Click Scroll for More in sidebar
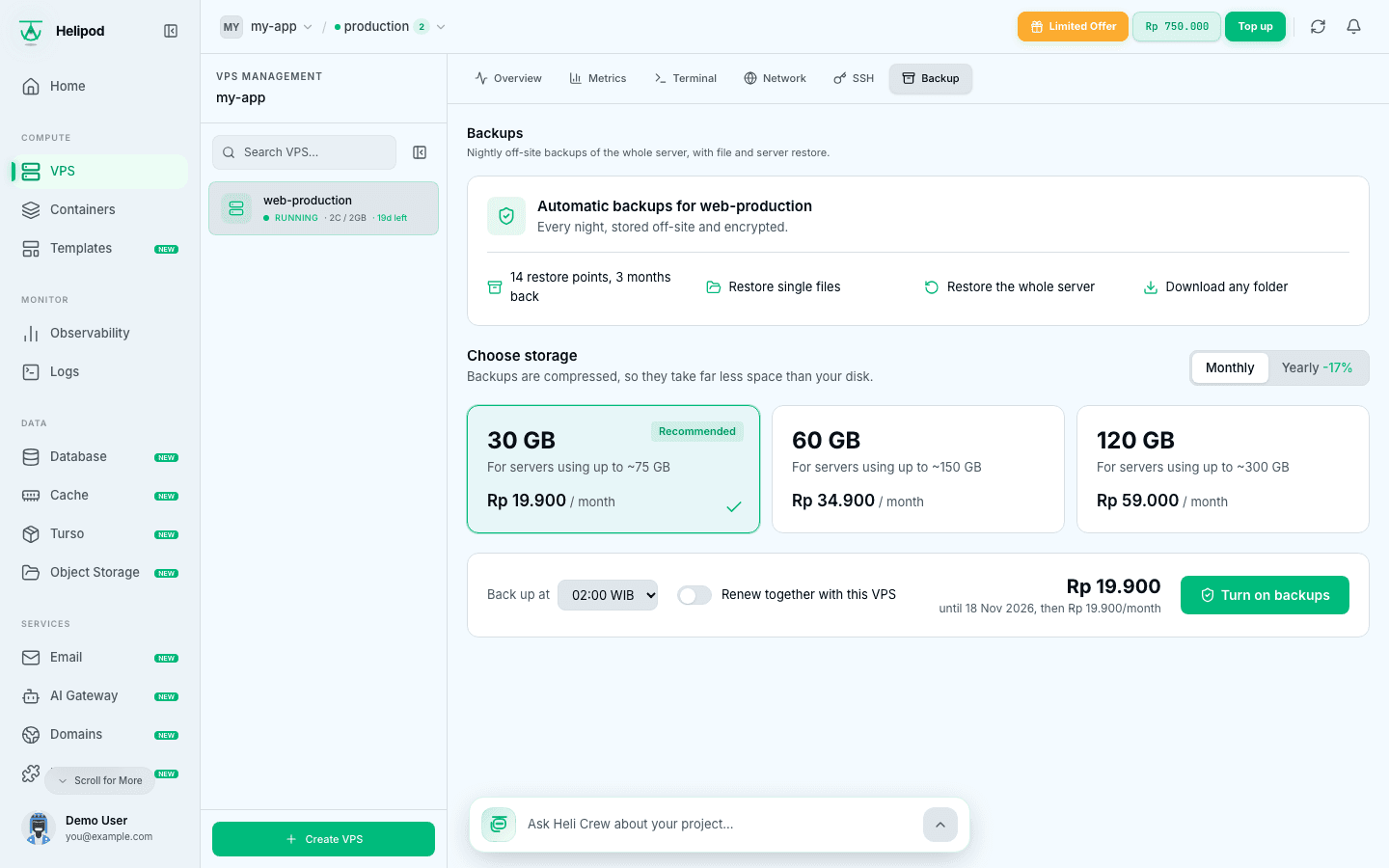 tap(99, 780)
